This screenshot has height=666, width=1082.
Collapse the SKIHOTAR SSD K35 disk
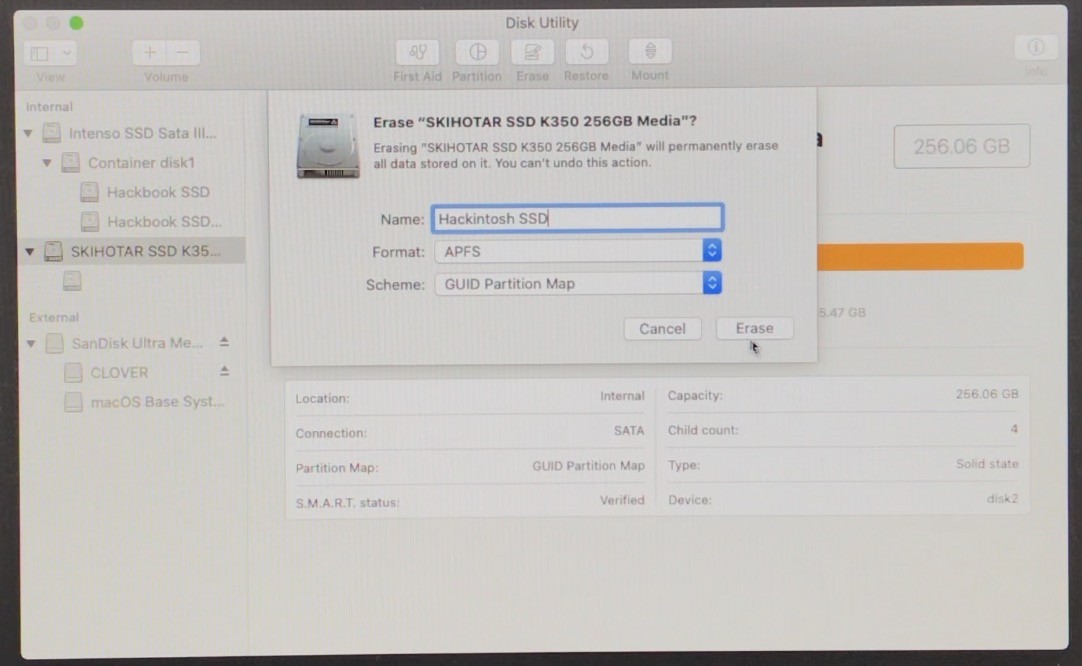click(30, 251)
